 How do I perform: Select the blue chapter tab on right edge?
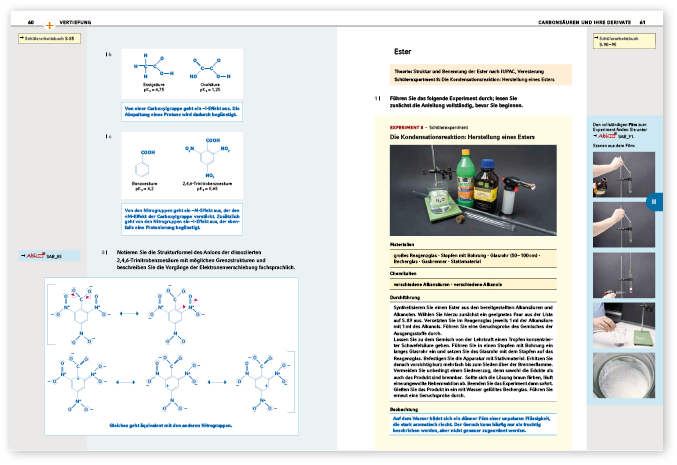654,201
